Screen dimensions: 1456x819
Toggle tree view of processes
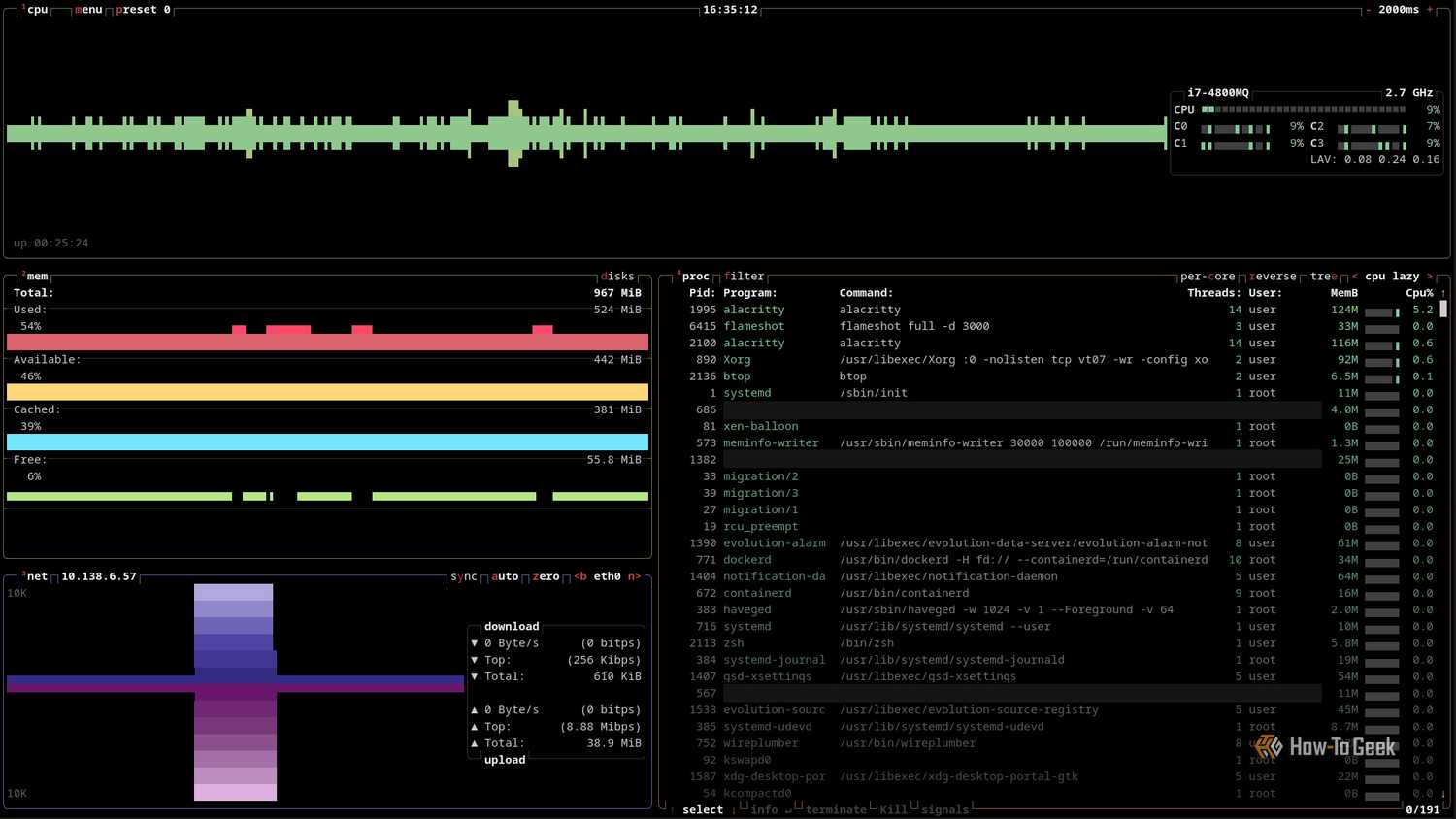tap(1324, 277)
